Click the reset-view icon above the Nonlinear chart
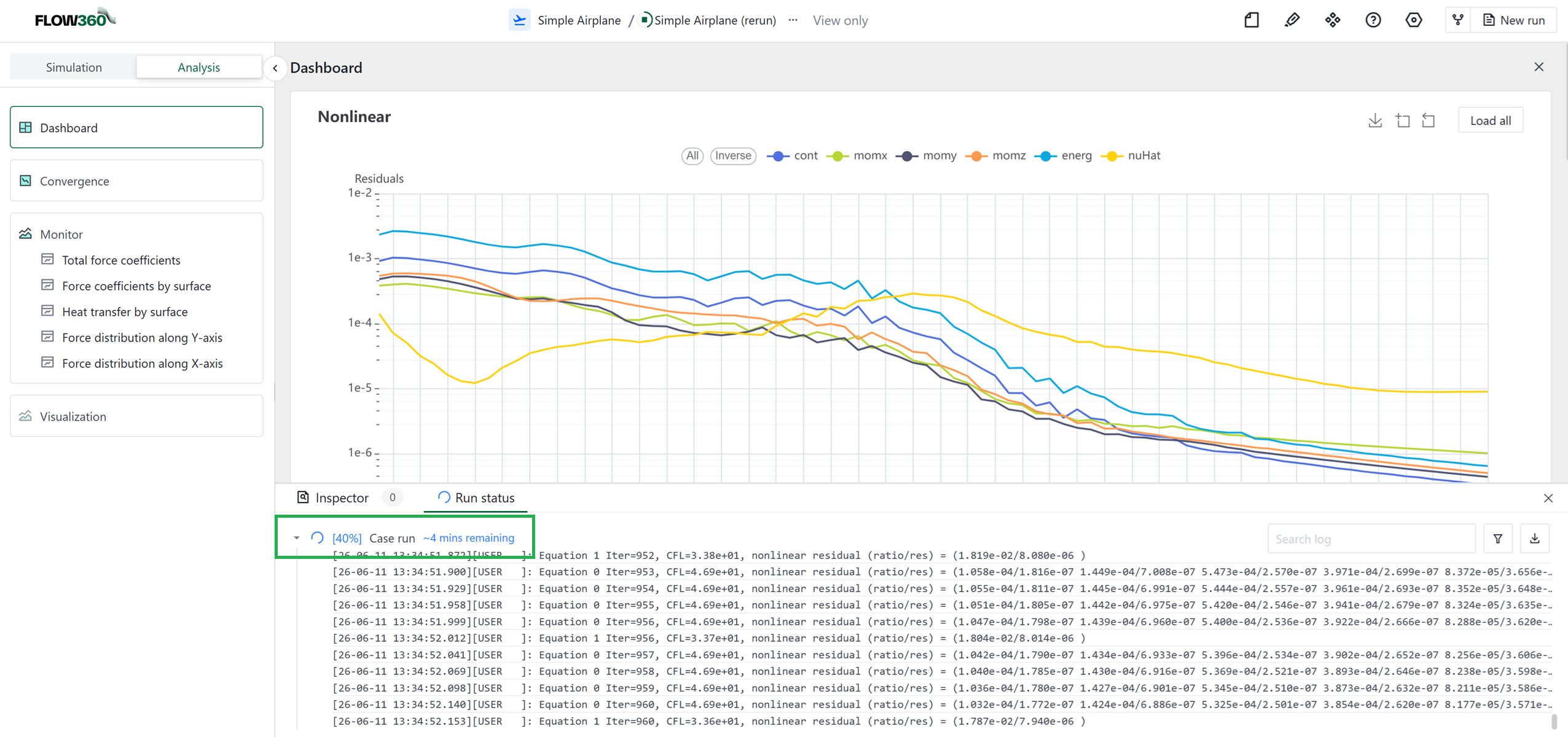 pyautogui.click(x=1429, y=120)
